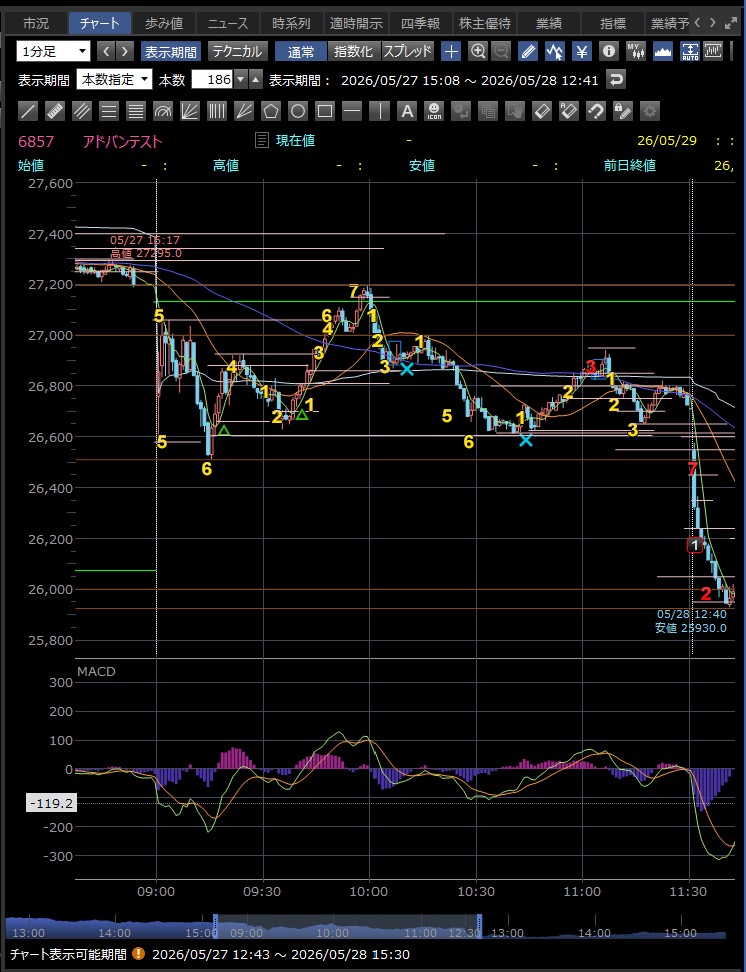This screenshot has height=972, width=746.
Task: Toggle the スプレッド spread display mode
Action: pos(407,51)
